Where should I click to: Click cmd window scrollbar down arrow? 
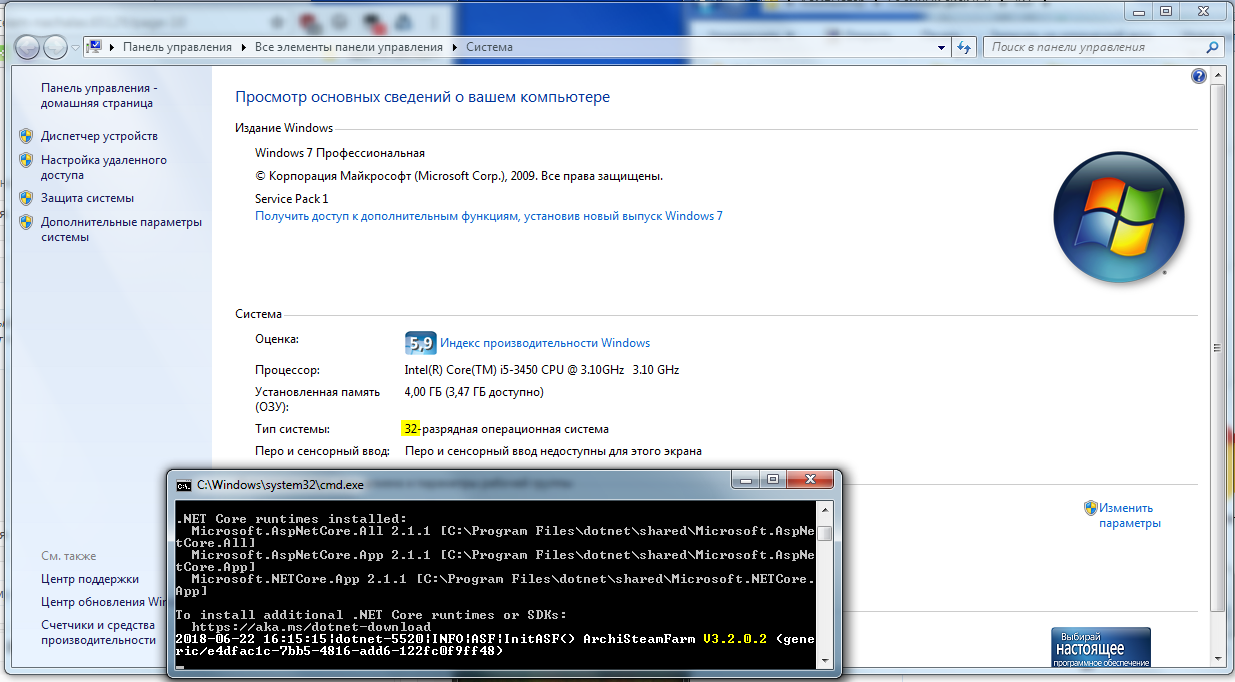pos(824,660)
